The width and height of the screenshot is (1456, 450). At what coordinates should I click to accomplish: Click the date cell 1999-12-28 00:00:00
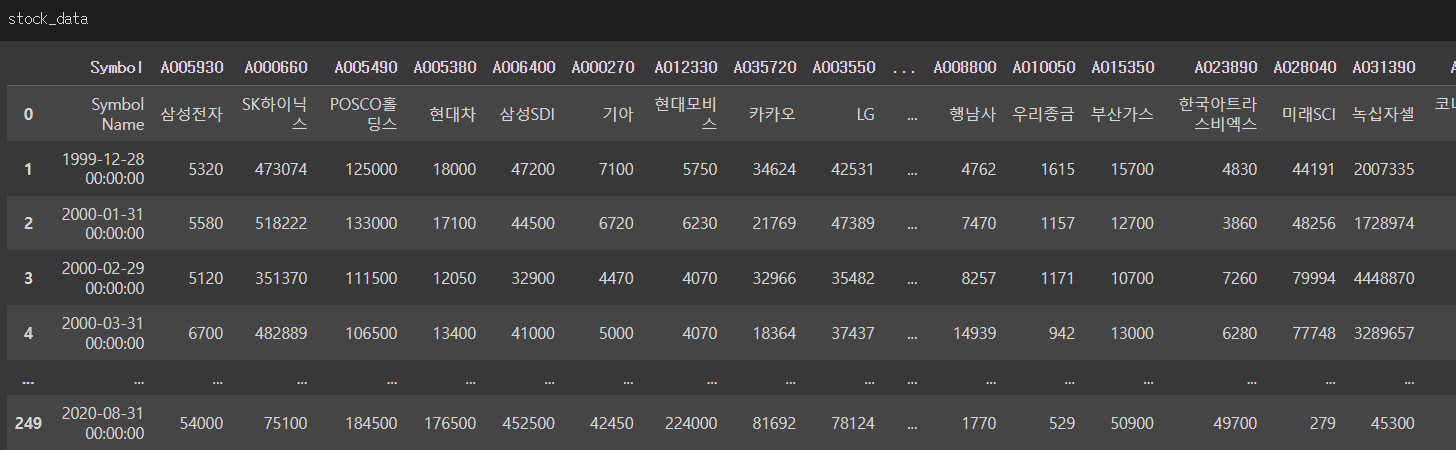(x=103, y=169)
